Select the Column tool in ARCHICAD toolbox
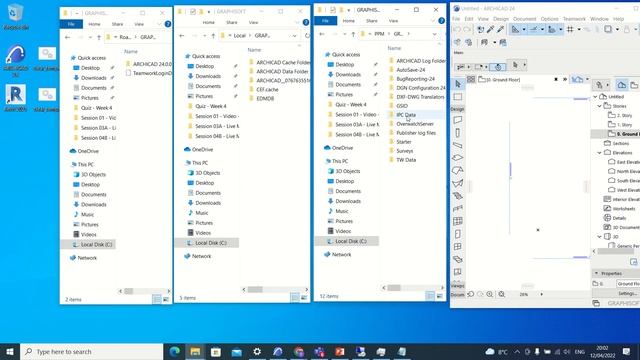 click(x=458, y=133)
